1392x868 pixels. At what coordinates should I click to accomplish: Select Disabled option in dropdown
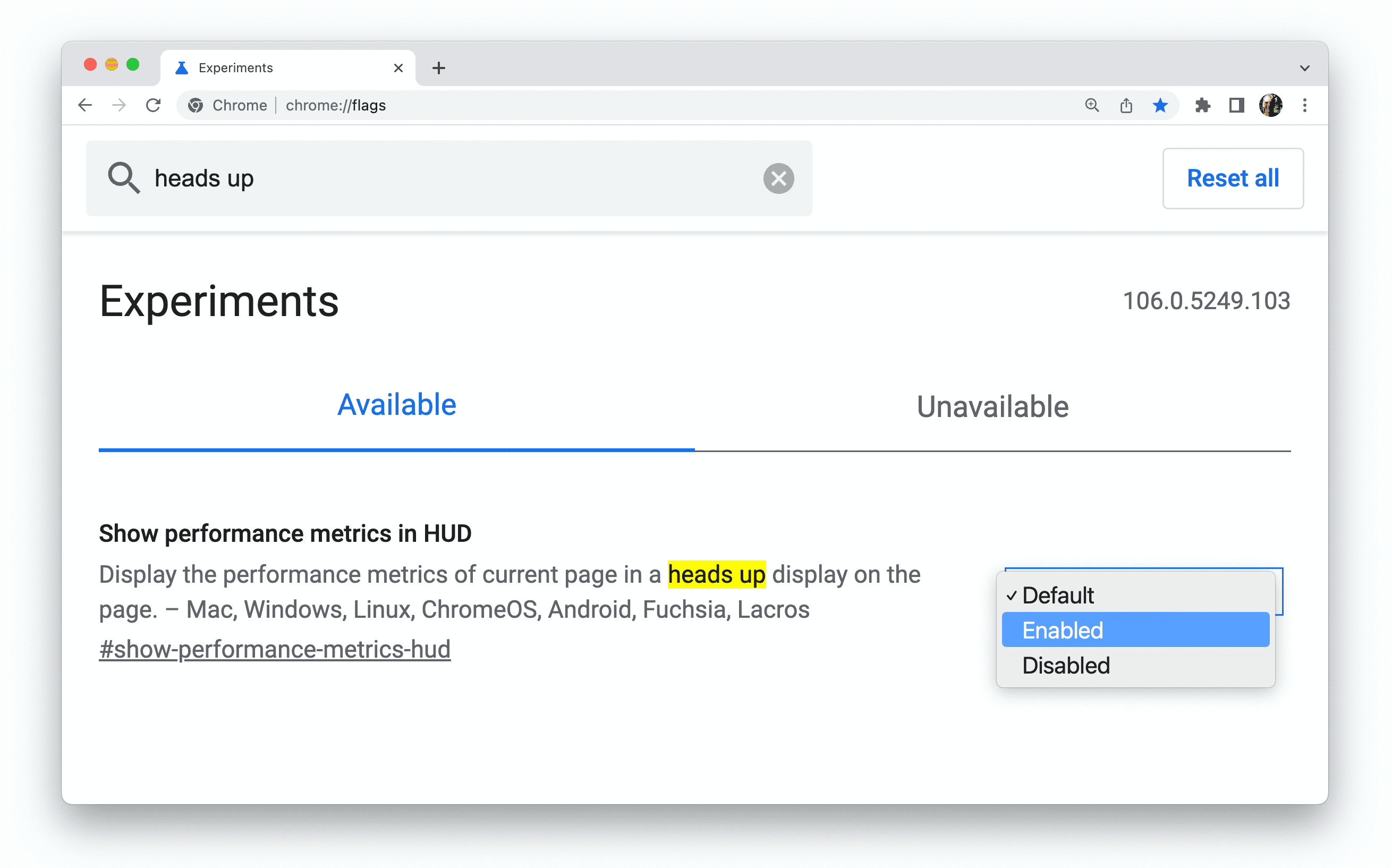1065,664
